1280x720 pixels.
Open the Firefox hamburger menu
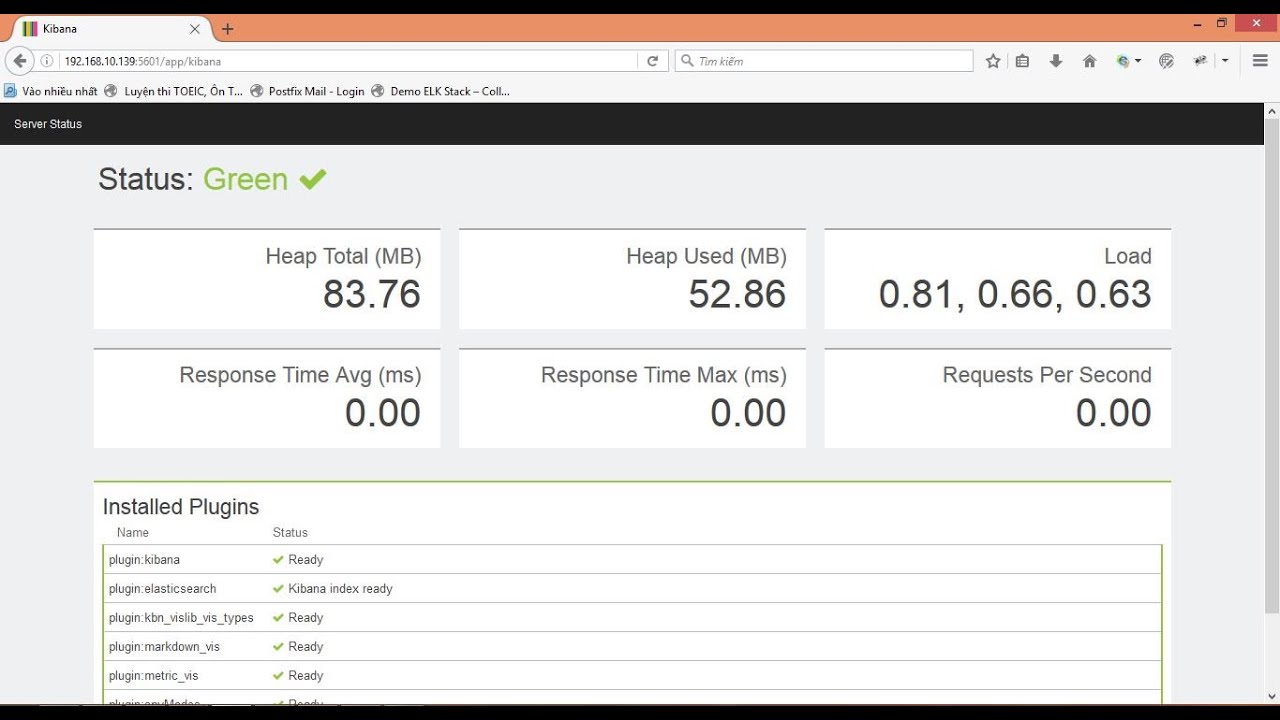pos(1260,61)
